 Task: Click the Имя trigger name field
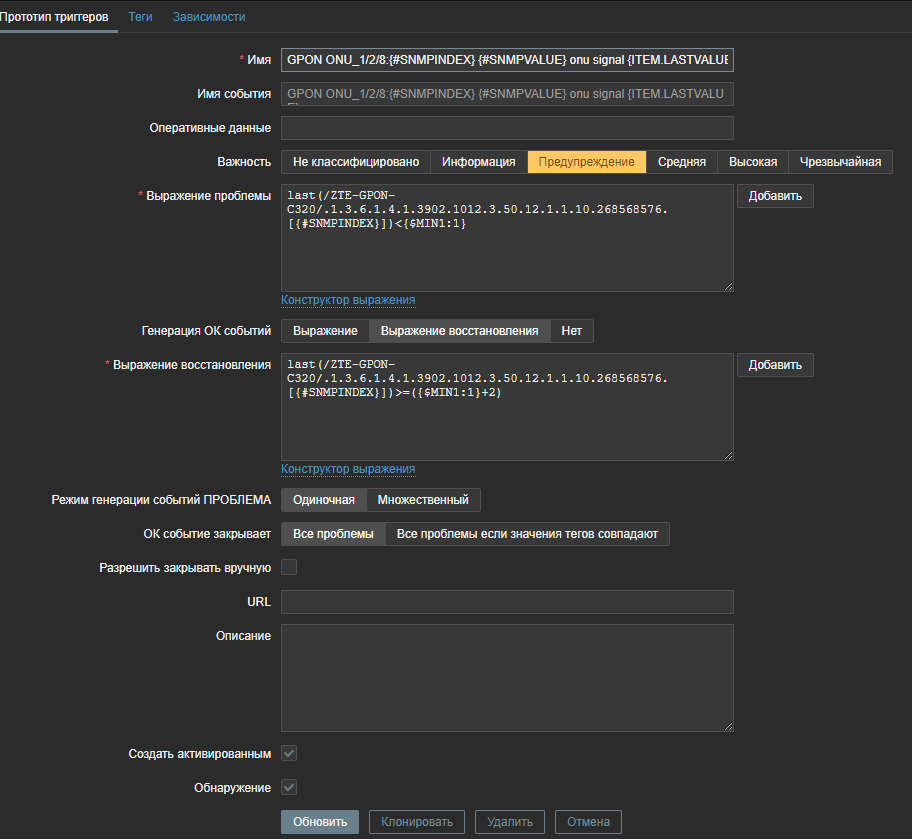point(507,60)
